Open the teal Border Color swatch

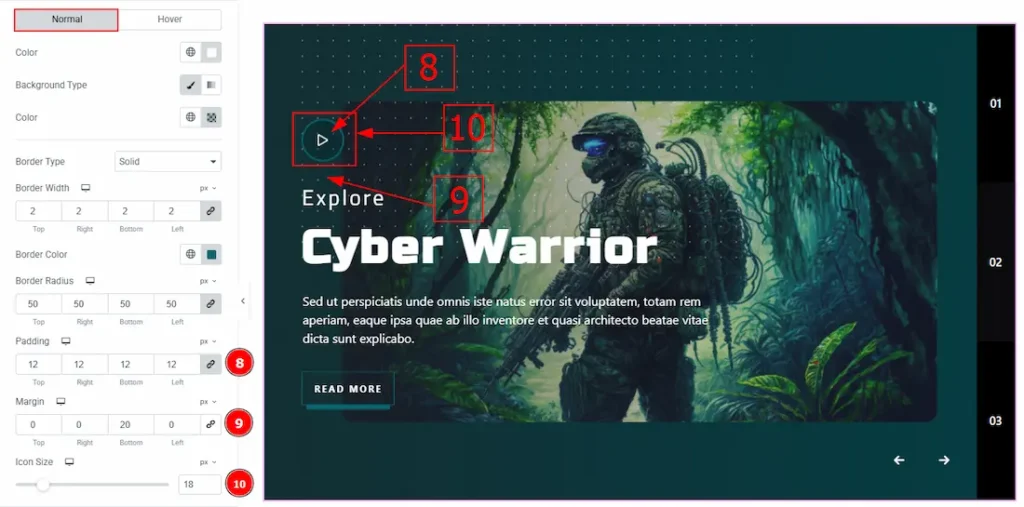[x=211, y=254]
